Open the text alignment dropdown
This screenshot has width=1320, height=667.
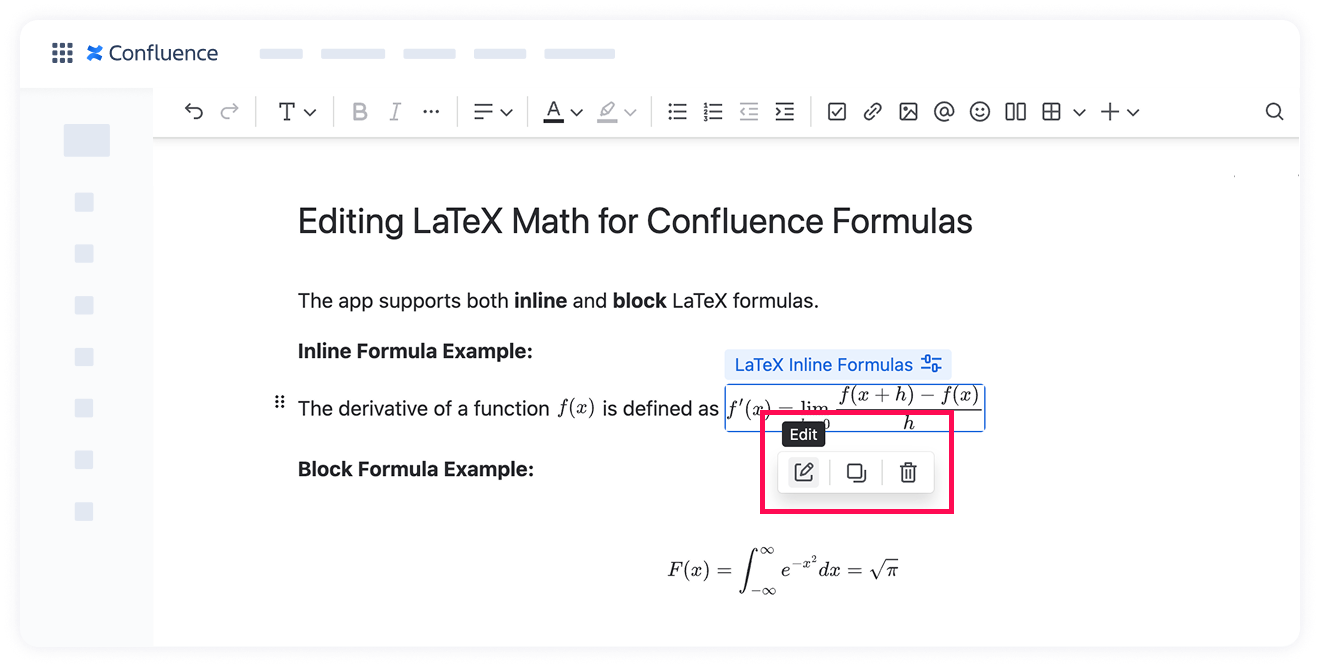click(493, 112)
